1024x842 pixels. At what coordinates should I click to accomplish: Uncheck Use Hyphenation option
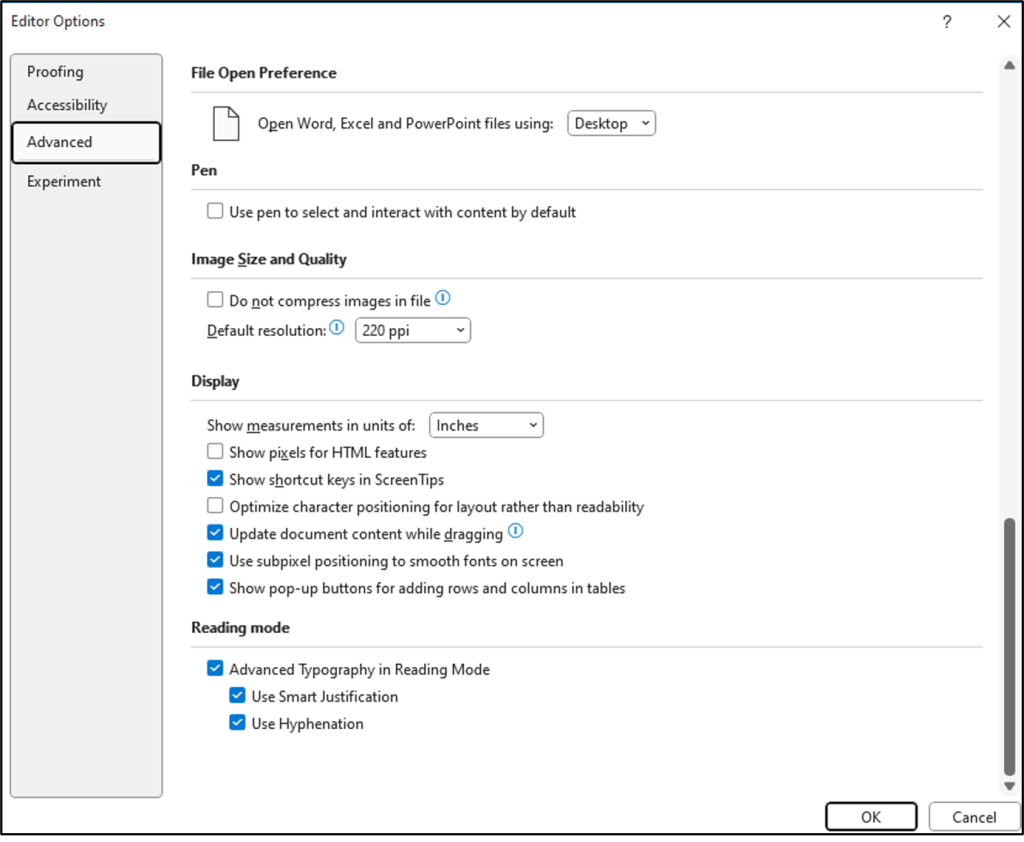(237, 723)
